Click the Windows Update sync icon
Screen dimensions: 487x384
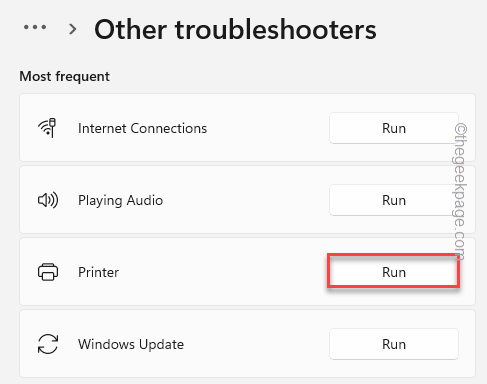tap(48, 344)
